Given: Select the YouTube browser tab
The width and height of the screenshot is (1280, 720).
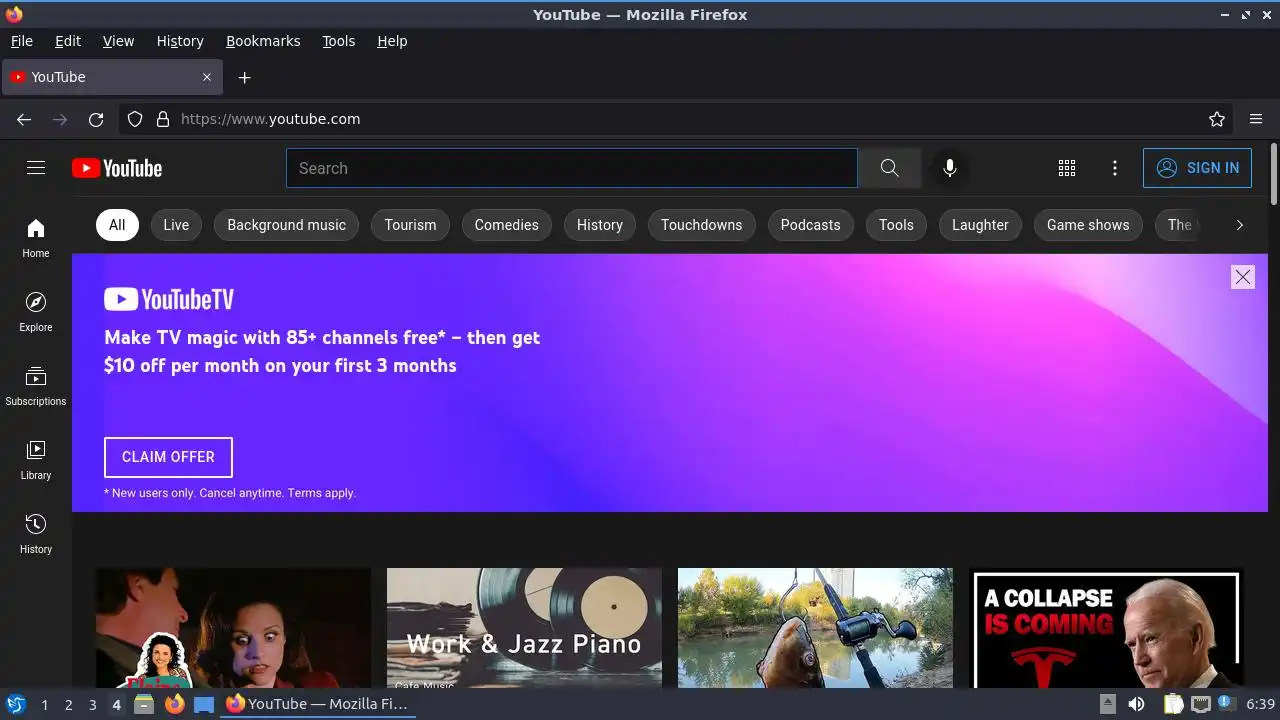Looking at the screenshot, I should 112,77.
